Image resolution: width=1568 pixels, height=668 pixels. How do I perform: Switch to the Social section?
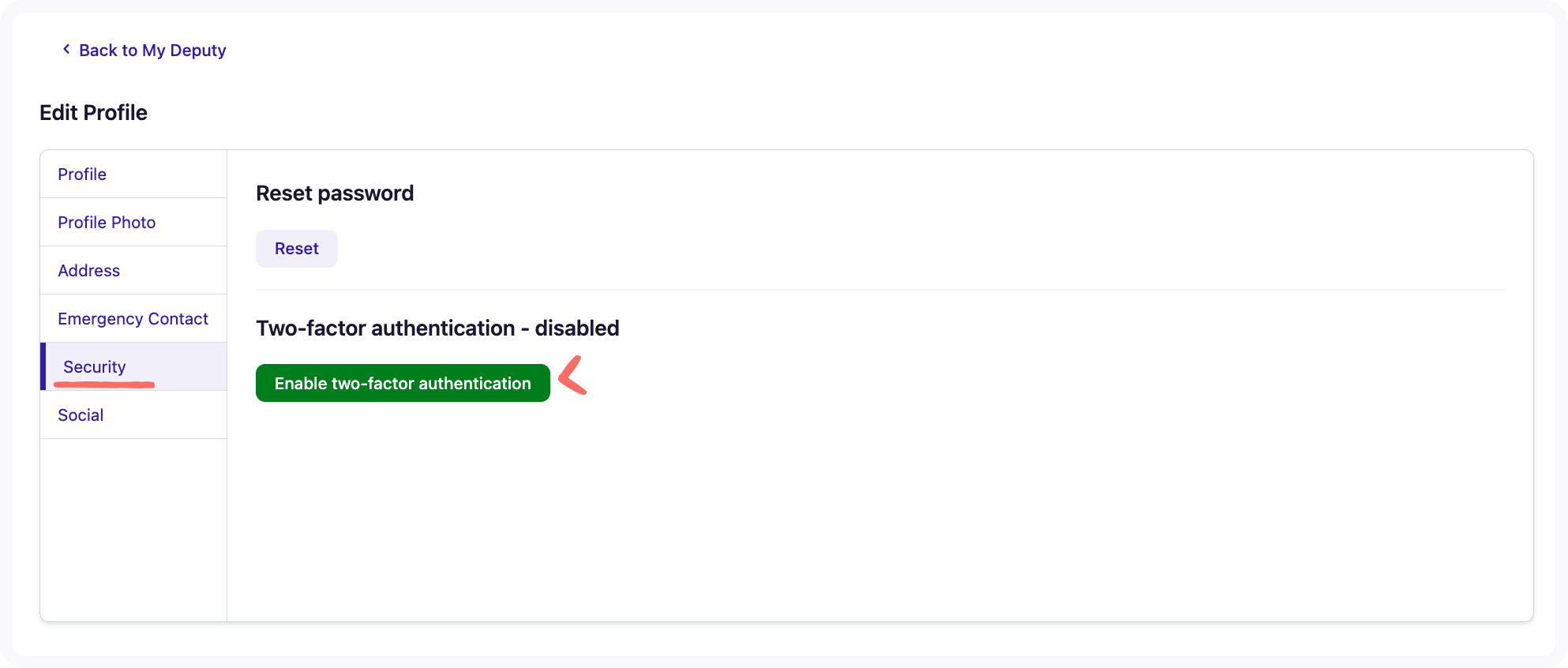pyautogui.click(x=80, y=415)
